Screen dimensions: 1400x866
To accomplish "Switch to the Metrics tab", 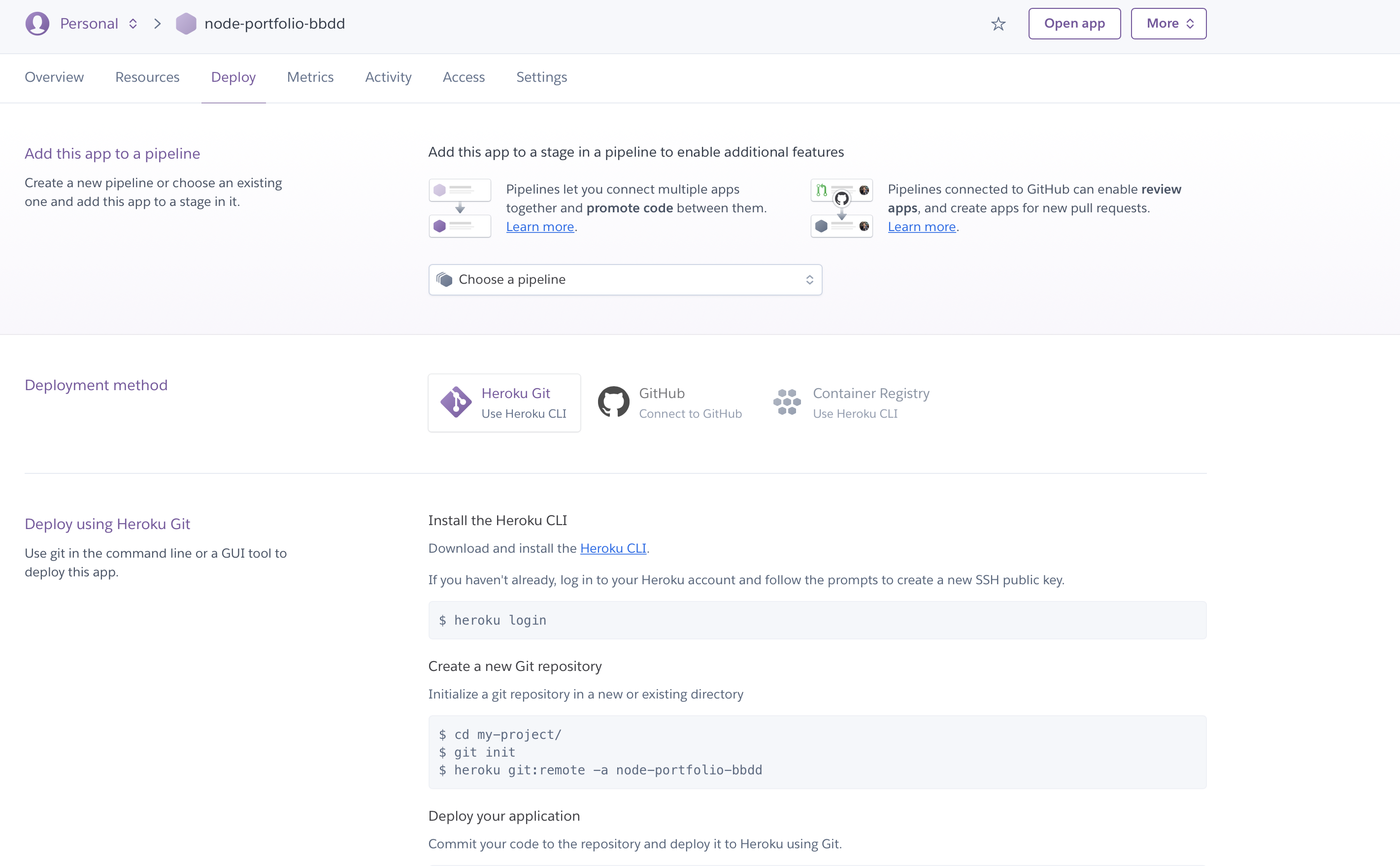I will [x=310, y=77].
